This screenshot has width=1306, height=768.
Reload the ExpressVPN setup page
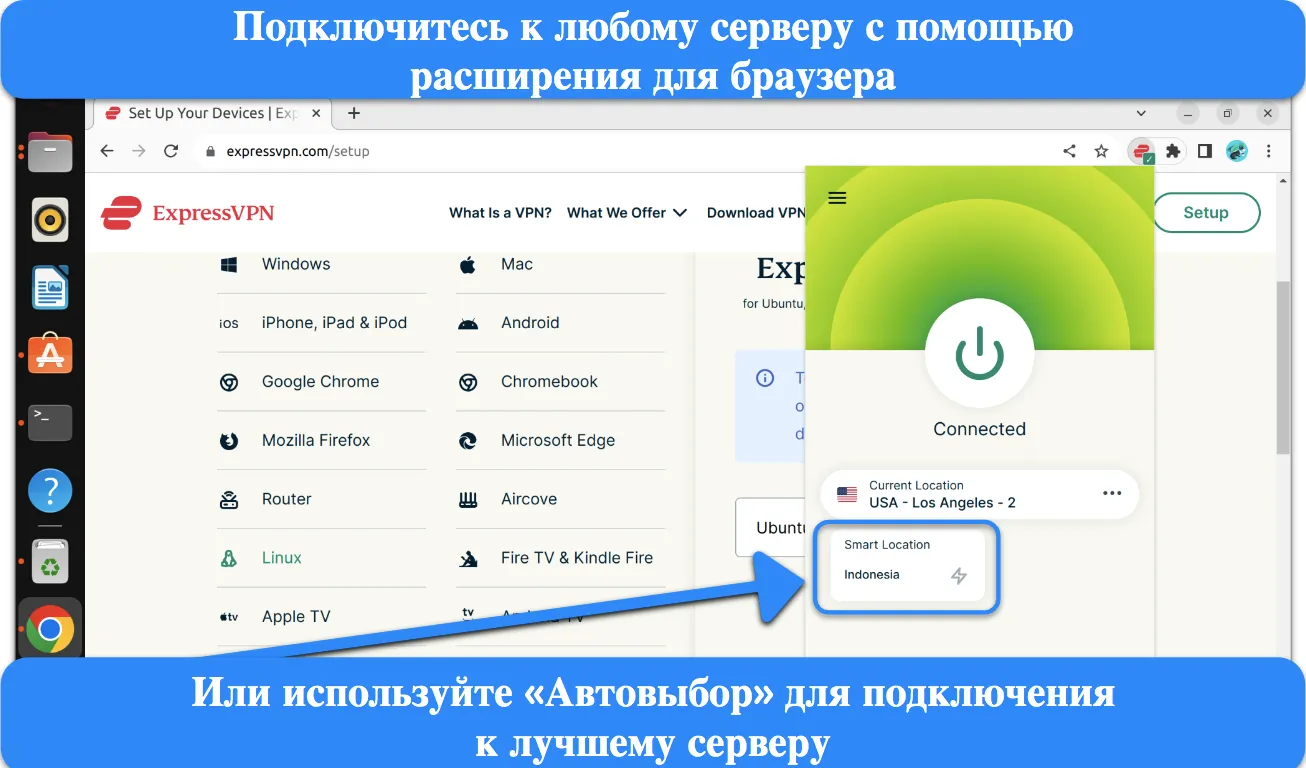pyautogui.click(x=171, y=151)
